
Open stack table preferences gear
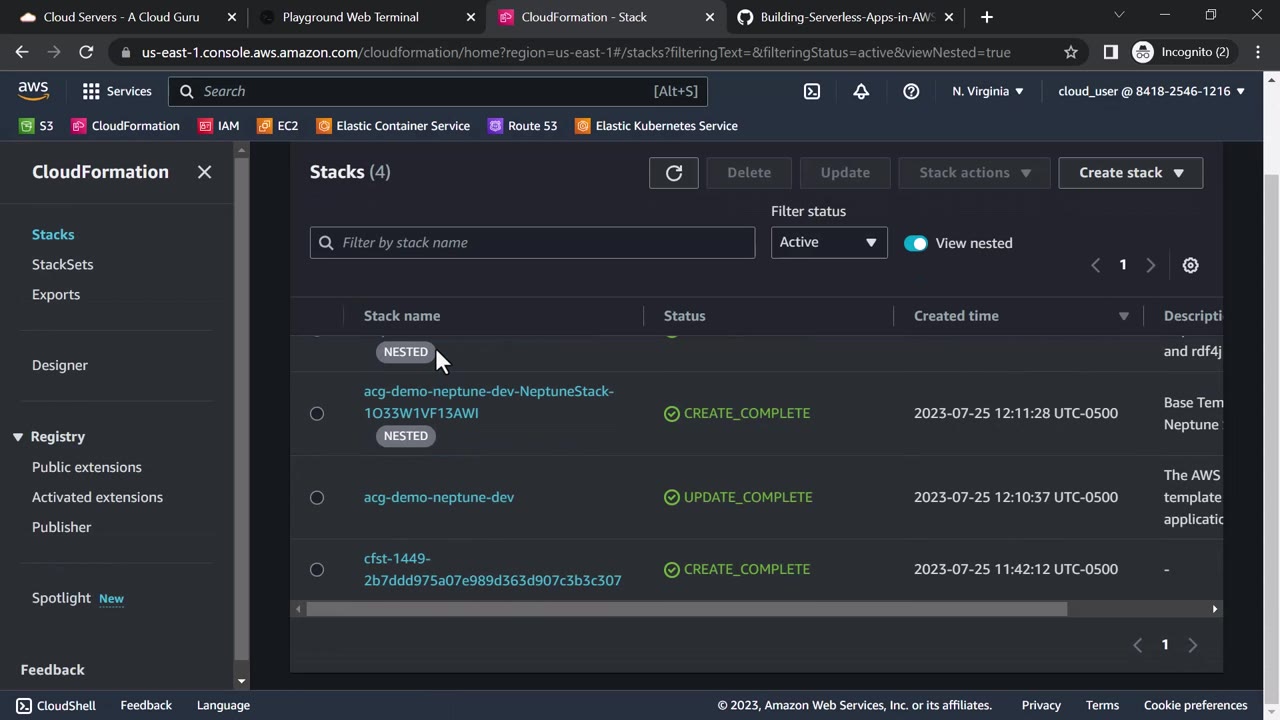point(1190,265)
